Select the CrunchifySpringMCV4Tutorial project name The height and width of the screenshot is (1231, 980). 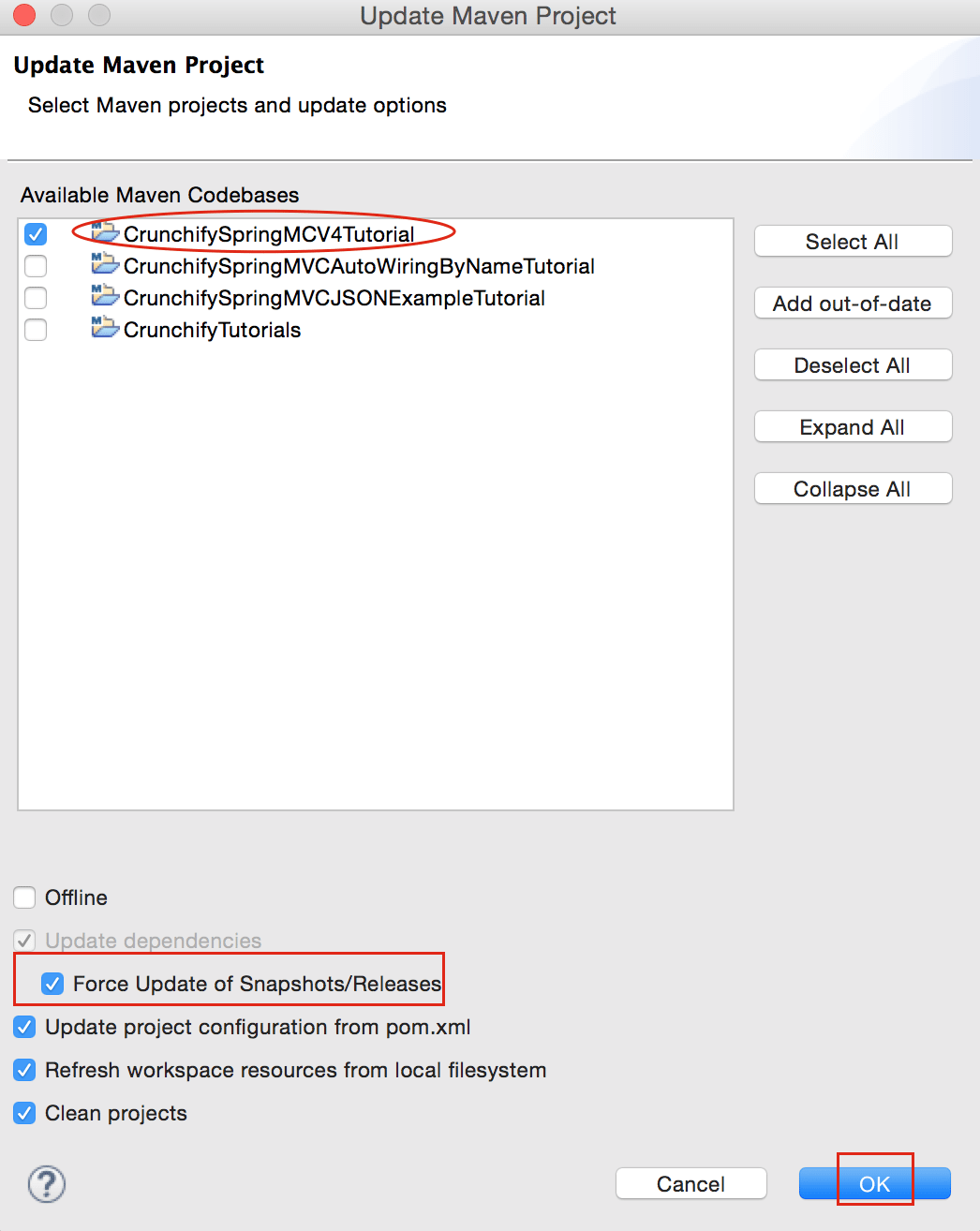[x=269, y=234]
